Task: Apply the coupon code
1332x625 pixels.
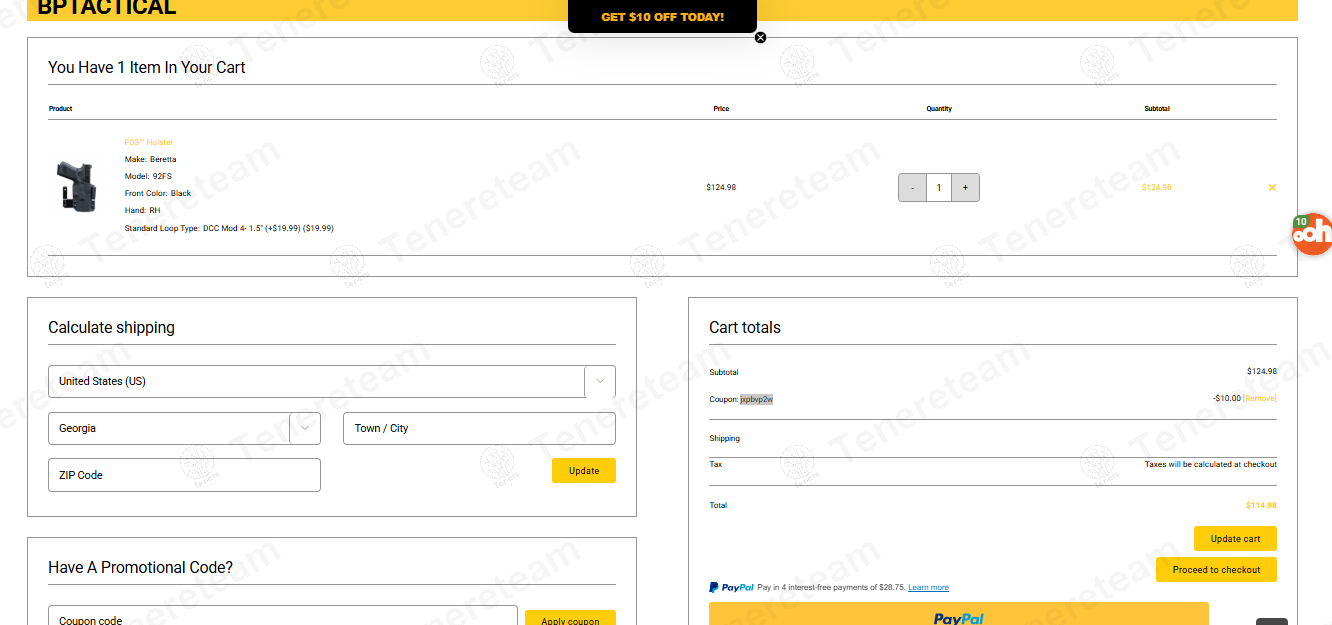Action: tap(570, 618)
